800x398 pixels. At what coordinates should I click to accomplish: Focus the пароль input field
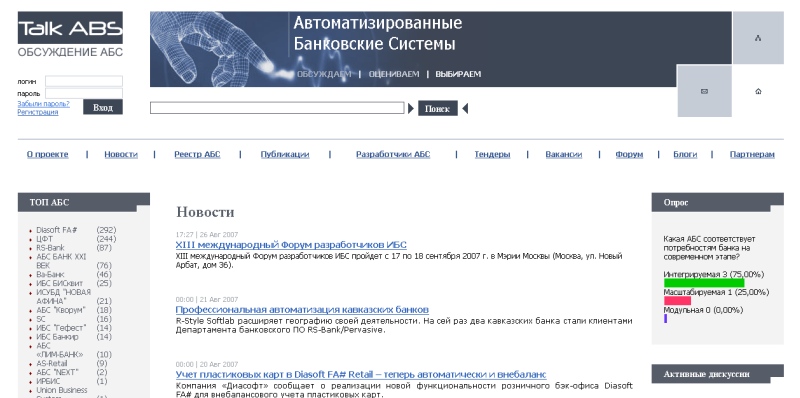[x=84, y=93]
